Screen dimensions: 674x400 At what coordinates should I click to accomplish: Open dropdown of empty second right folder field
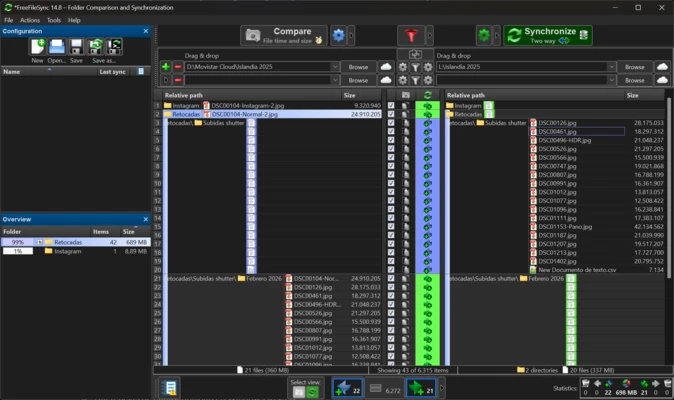(x=611, y=80)
